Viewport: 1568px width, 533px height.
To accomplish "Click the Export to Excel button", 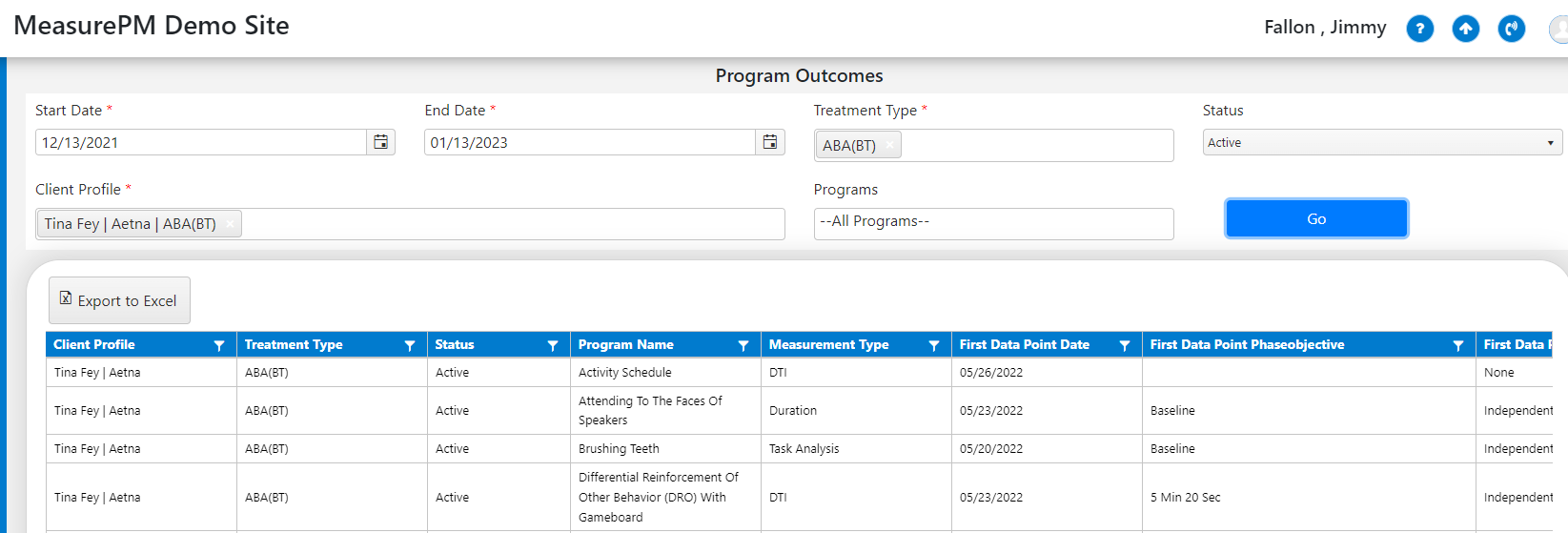I will click(119, 300).
